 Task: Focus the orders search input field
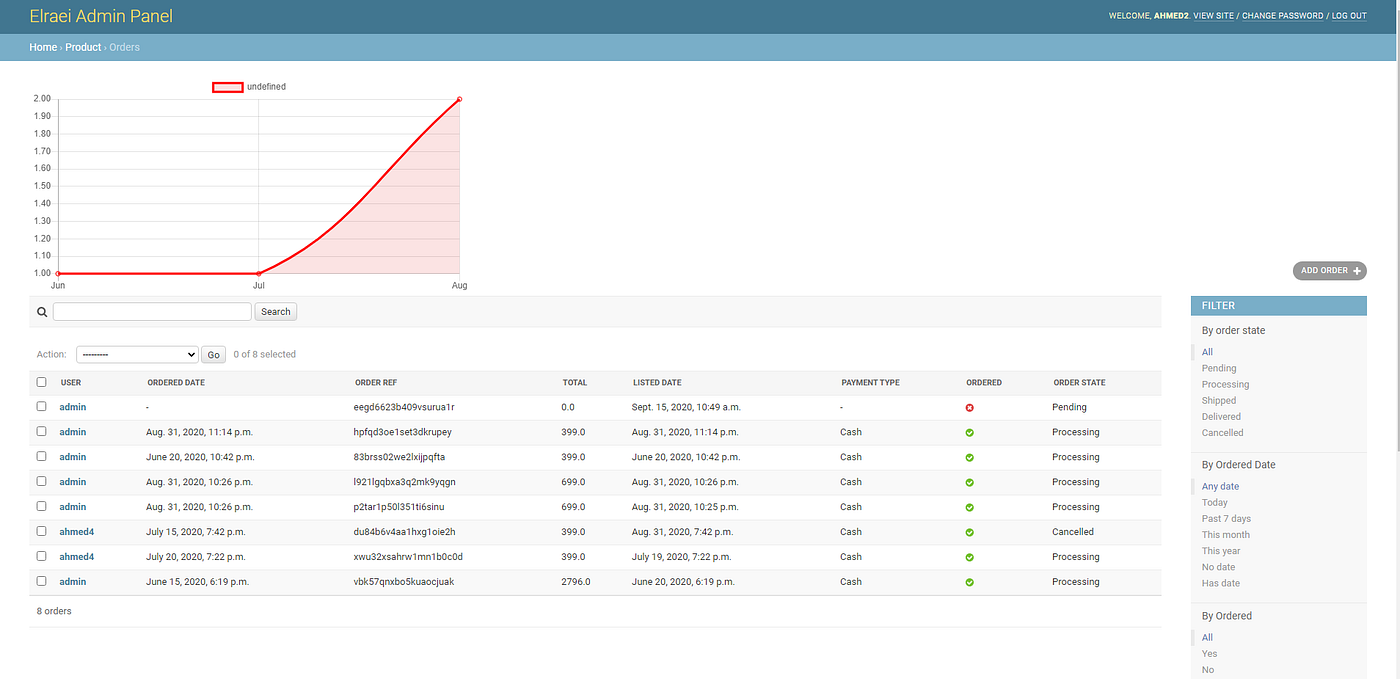pyautogui.click(x=152, y=312)
